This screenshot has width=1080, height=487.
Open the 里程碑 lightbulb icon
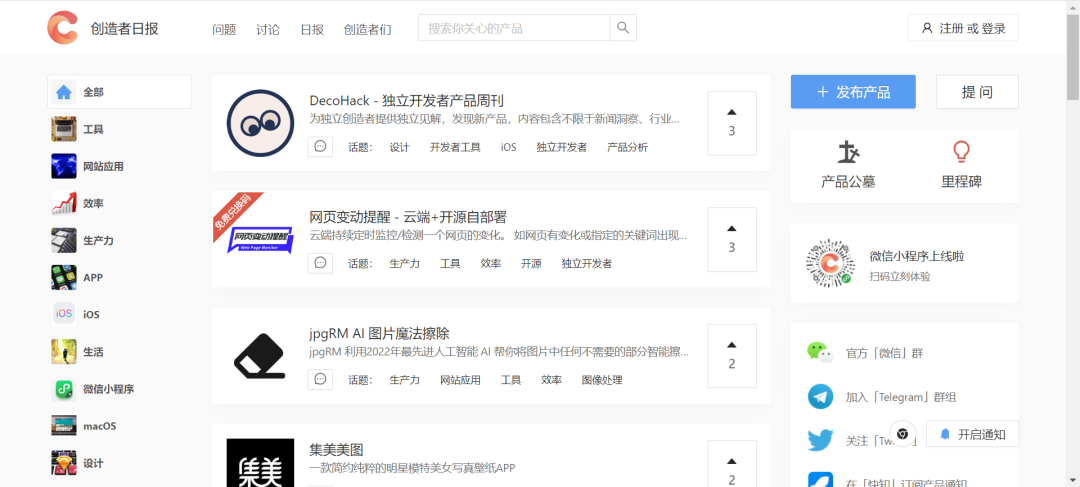pos(961,152)
